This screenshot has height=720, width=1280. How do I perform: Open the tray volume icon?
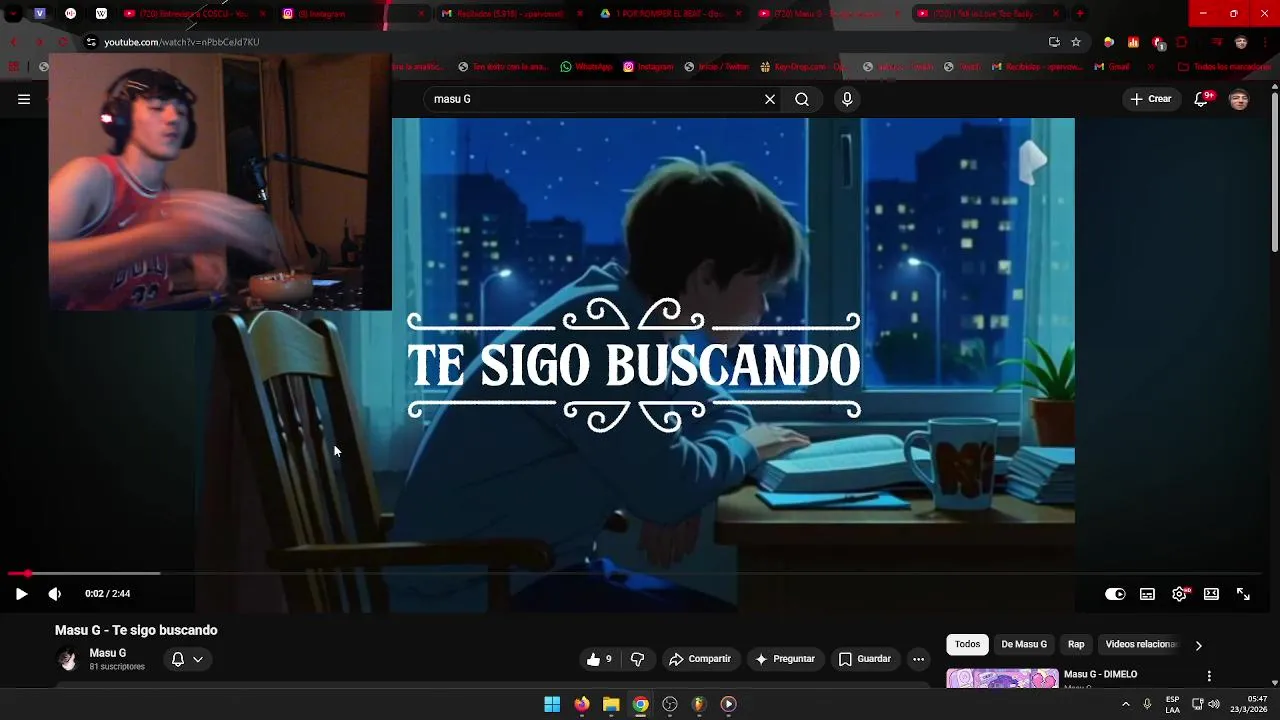(1214, 704)
